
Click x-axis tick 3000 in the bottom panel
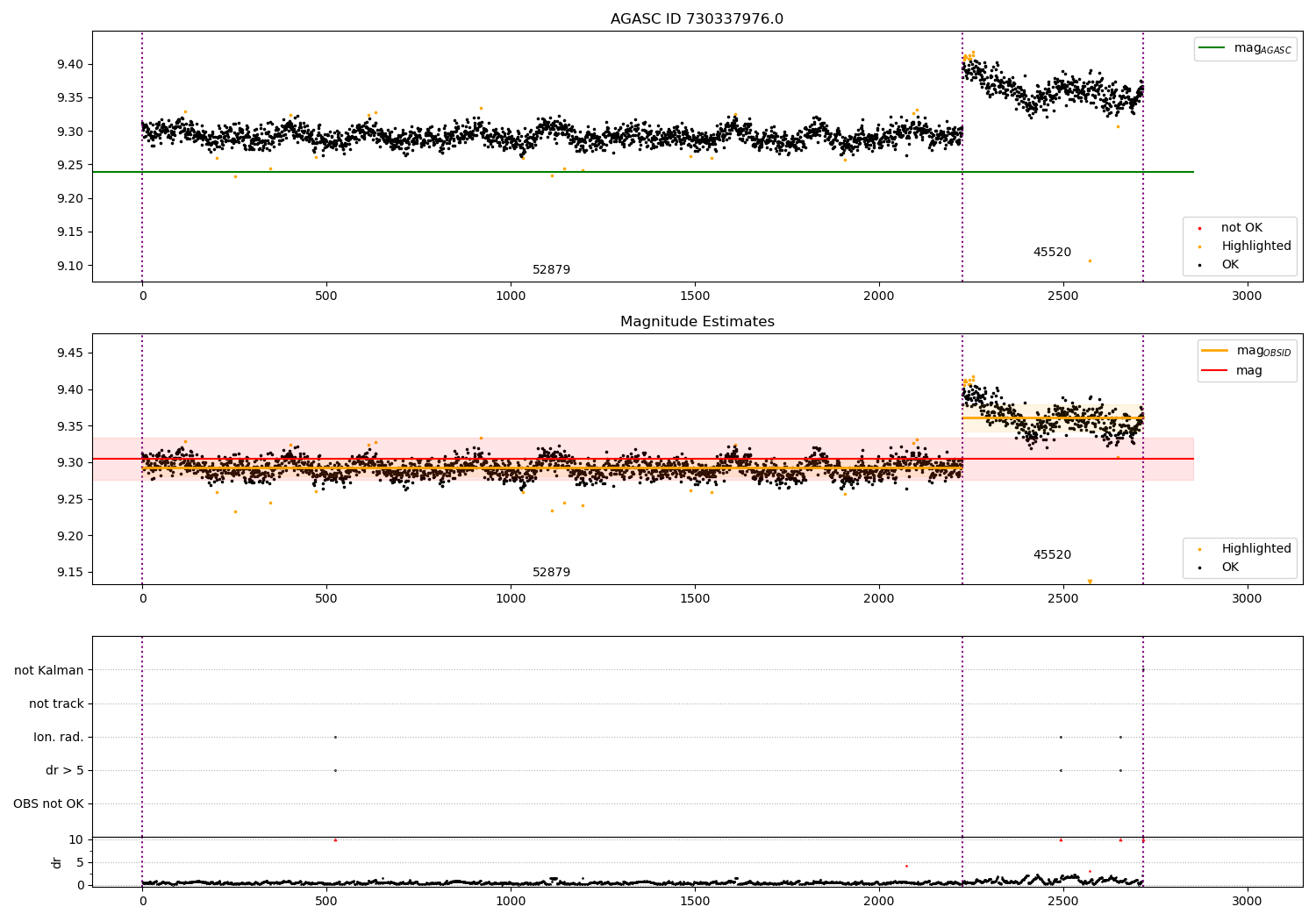coord(1247,901)
